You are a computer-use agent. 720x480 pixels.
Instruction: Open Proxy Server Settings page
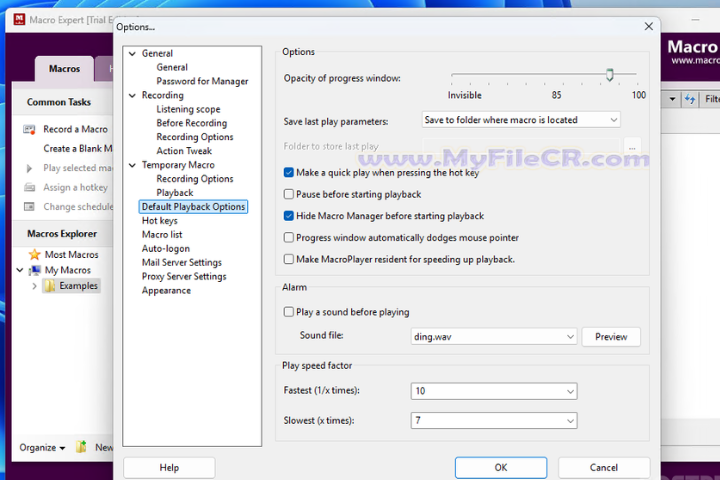click(184, 277)
